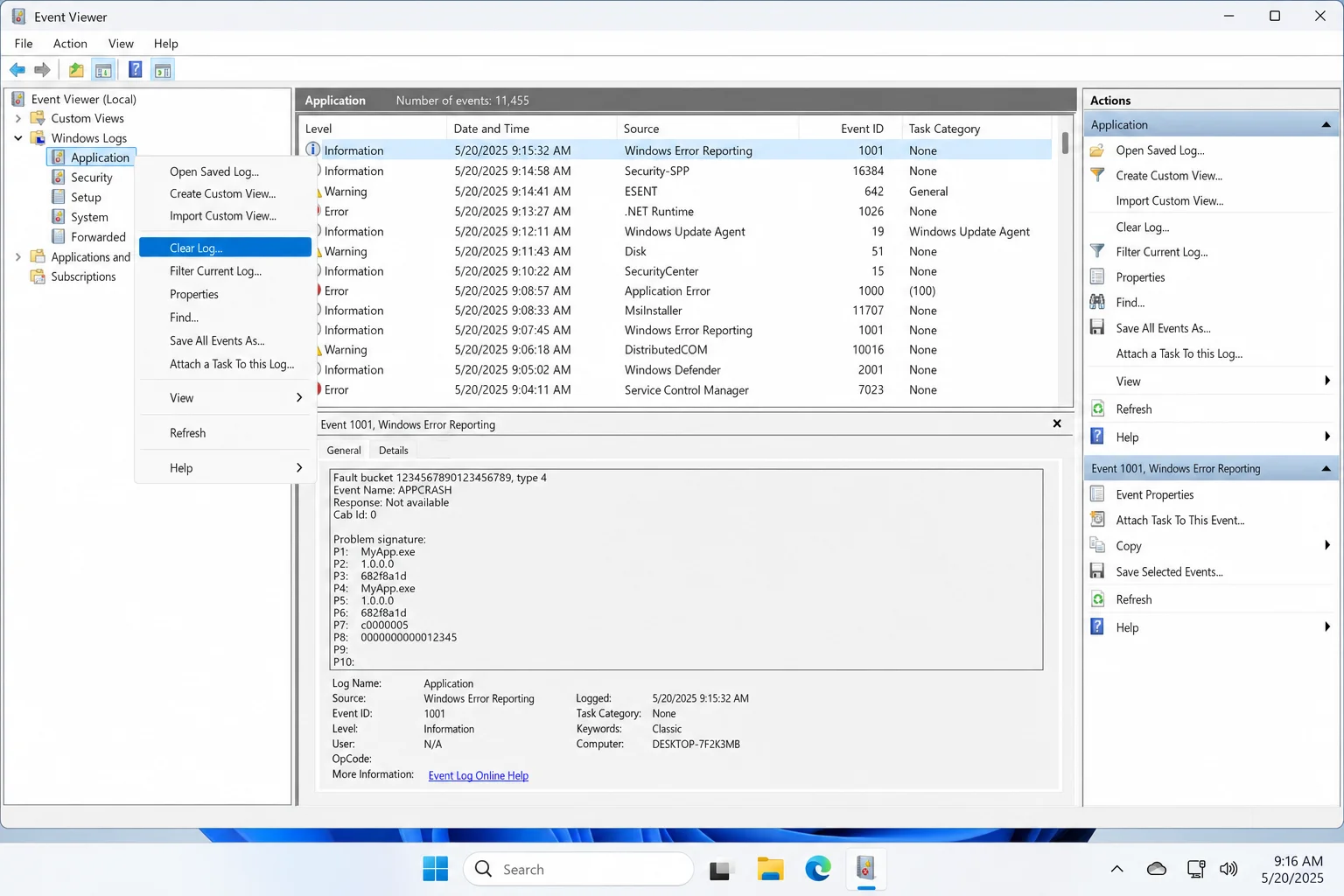Click the Windows Start button
This screenshot has height=896, width=1344.
tap(435, 869)
